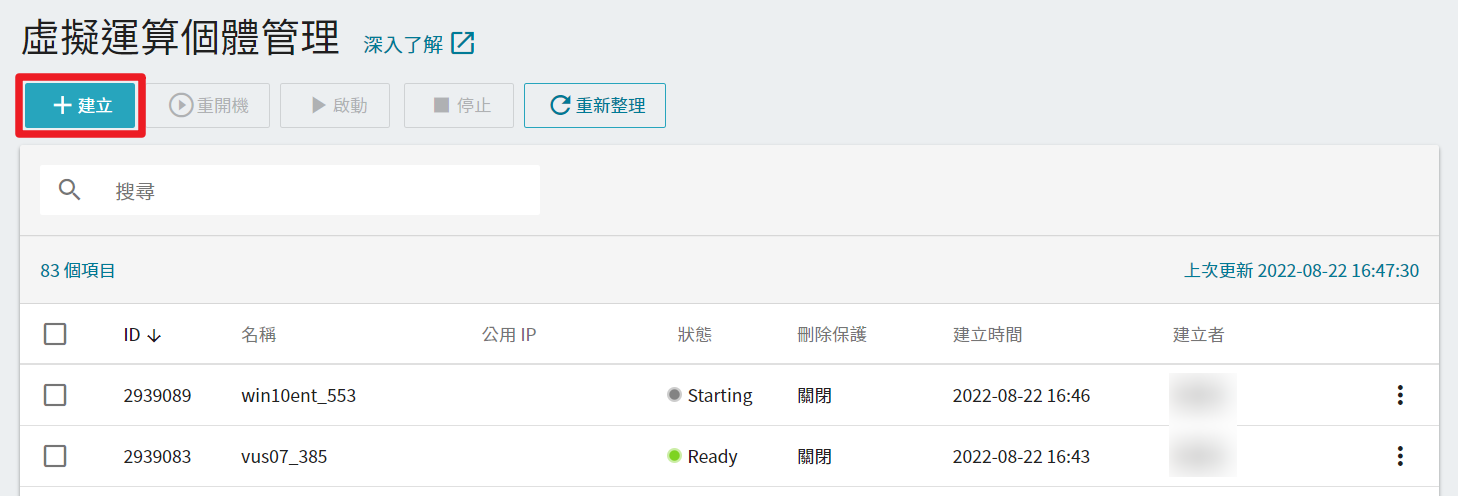Type in the 搜尋 search field
Screen dimensions: 1458x496
click(x=320, y=190)
